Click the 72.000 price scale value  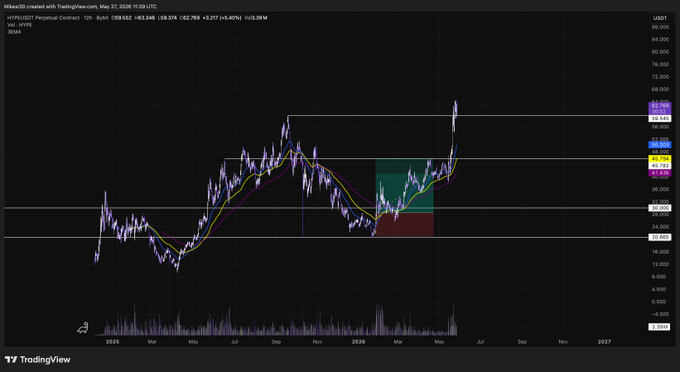[660, 77]
